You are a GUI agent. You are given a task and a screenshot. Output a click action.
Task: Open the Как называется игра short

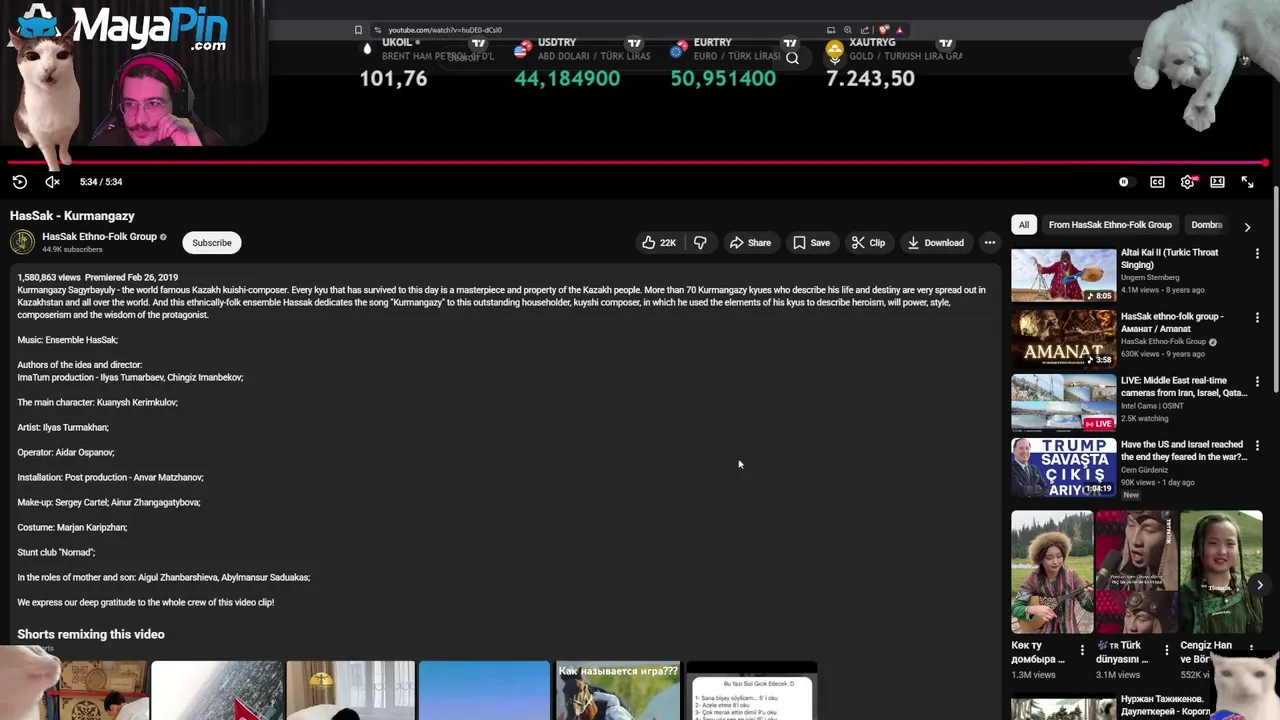point(617,690)
